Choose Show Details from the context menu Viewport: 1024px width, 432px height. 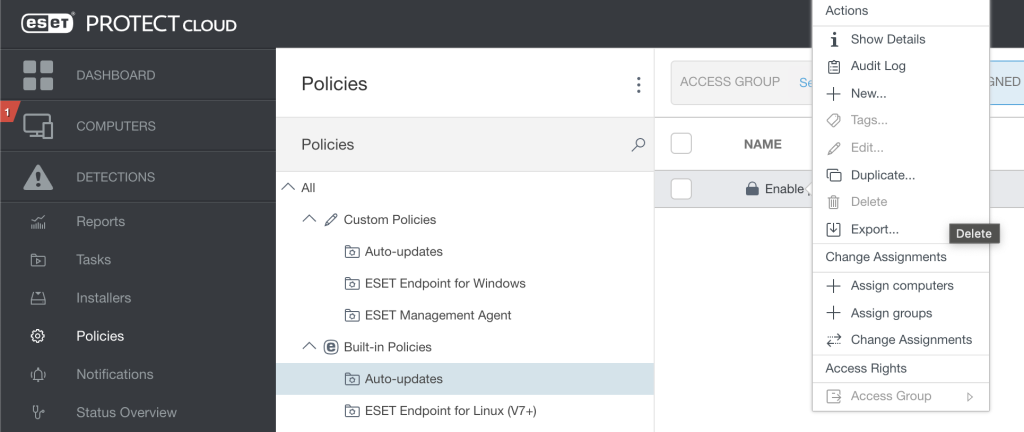(x=887, y=39)
